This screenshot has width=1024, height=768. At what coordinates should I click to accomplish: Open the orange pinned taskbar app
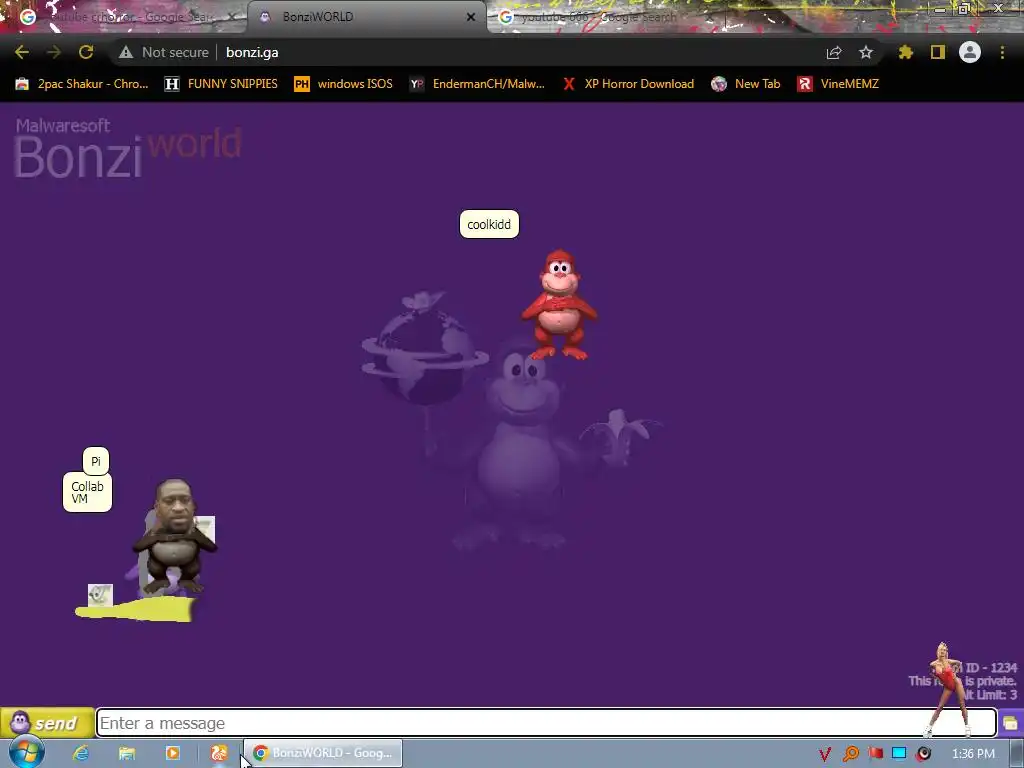click(x=219, y=753)
